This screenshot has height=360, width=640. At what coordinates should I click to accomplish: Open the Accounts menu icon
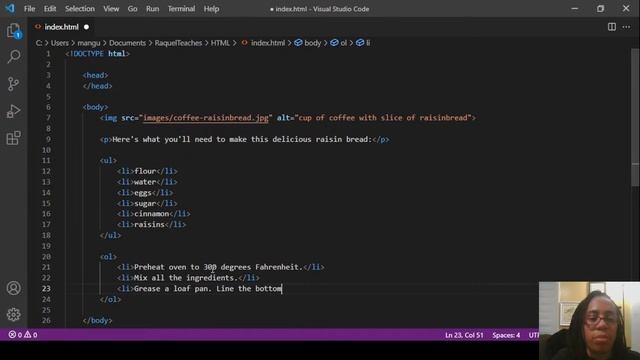point(13,288)
